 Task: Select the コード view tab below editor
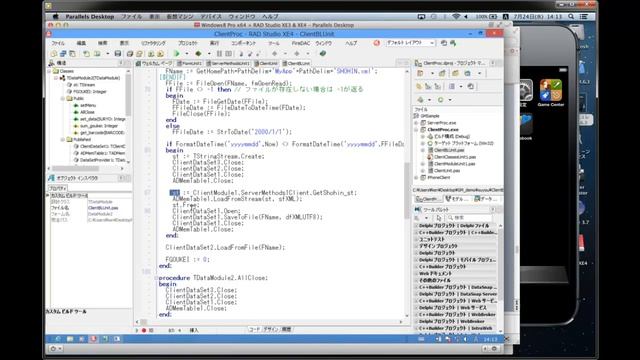pos(254,329)
